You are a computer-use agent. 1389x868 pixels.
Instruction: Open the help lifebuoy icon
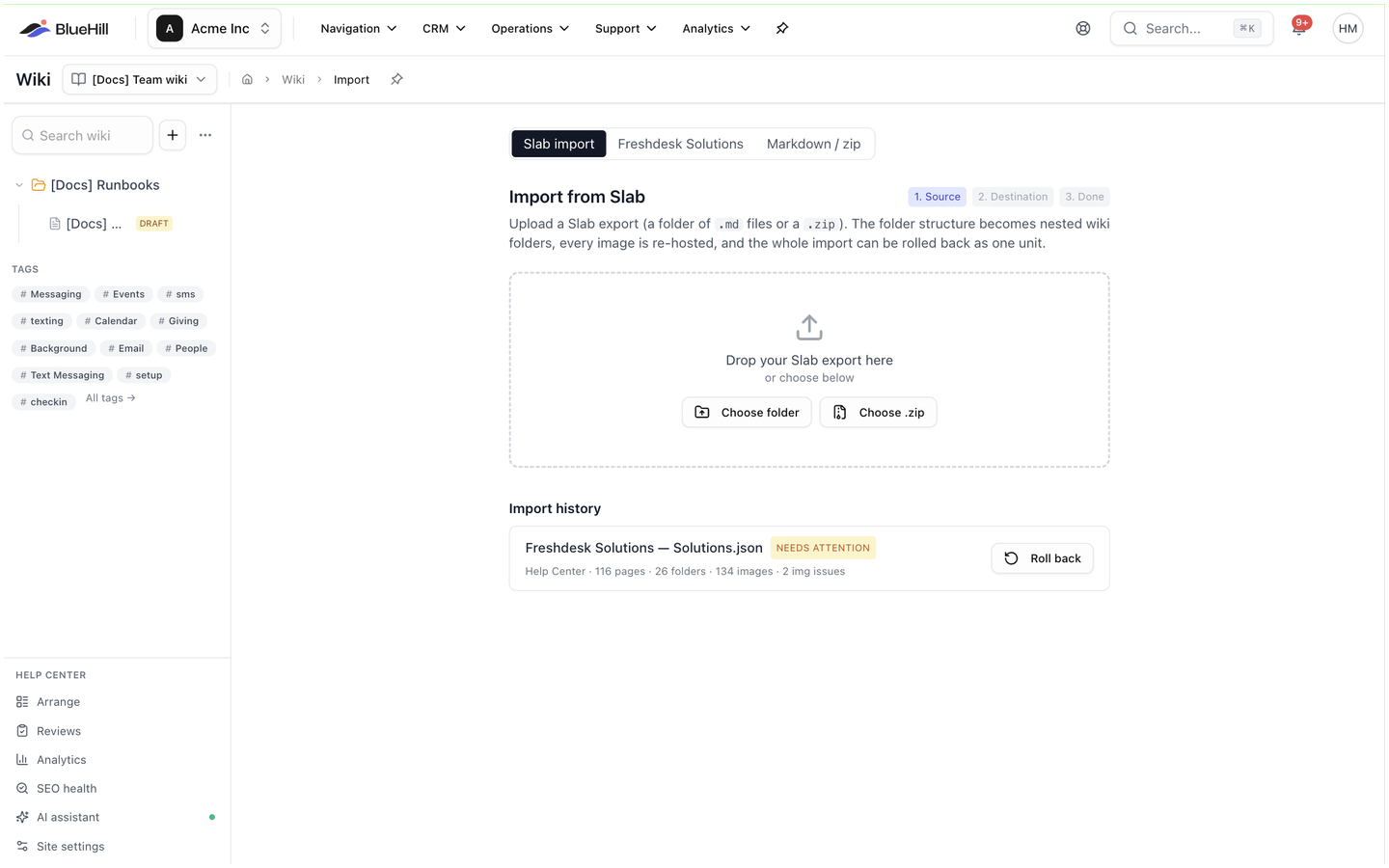click(1083, 29)
